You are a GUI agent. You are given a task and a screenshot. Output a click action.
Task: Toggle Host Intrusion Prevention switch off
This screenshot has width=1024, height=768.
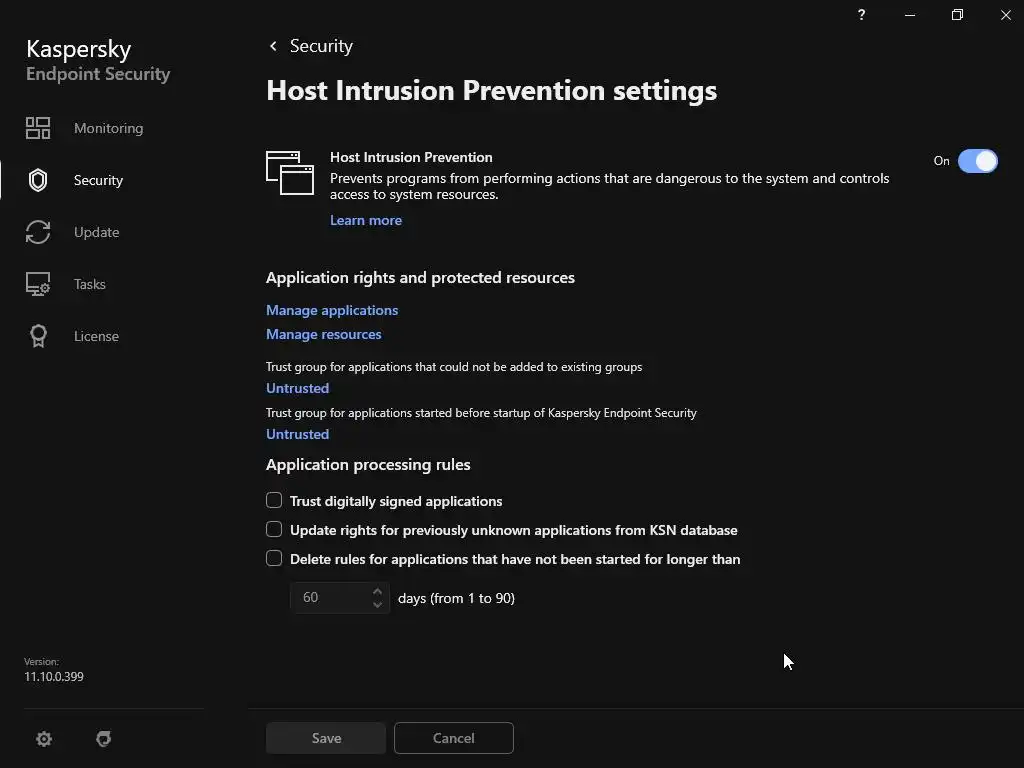coord(978,161)
